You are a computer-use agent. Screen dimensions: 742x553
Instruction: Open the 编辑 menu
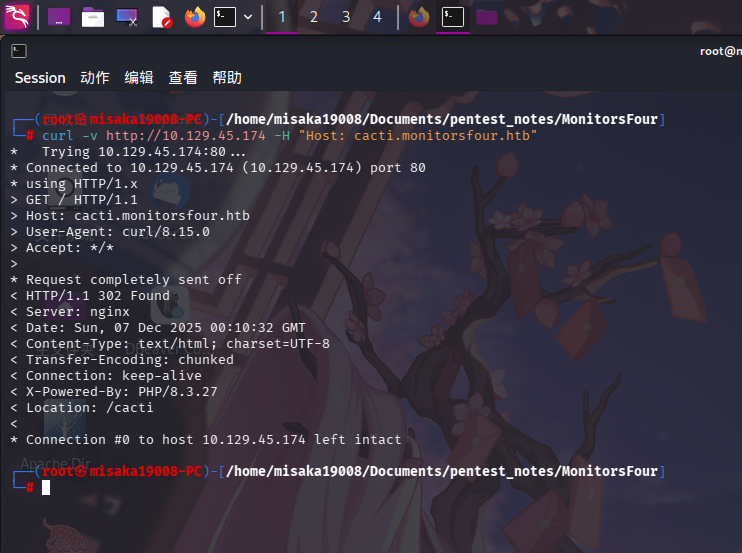[139, 78]
